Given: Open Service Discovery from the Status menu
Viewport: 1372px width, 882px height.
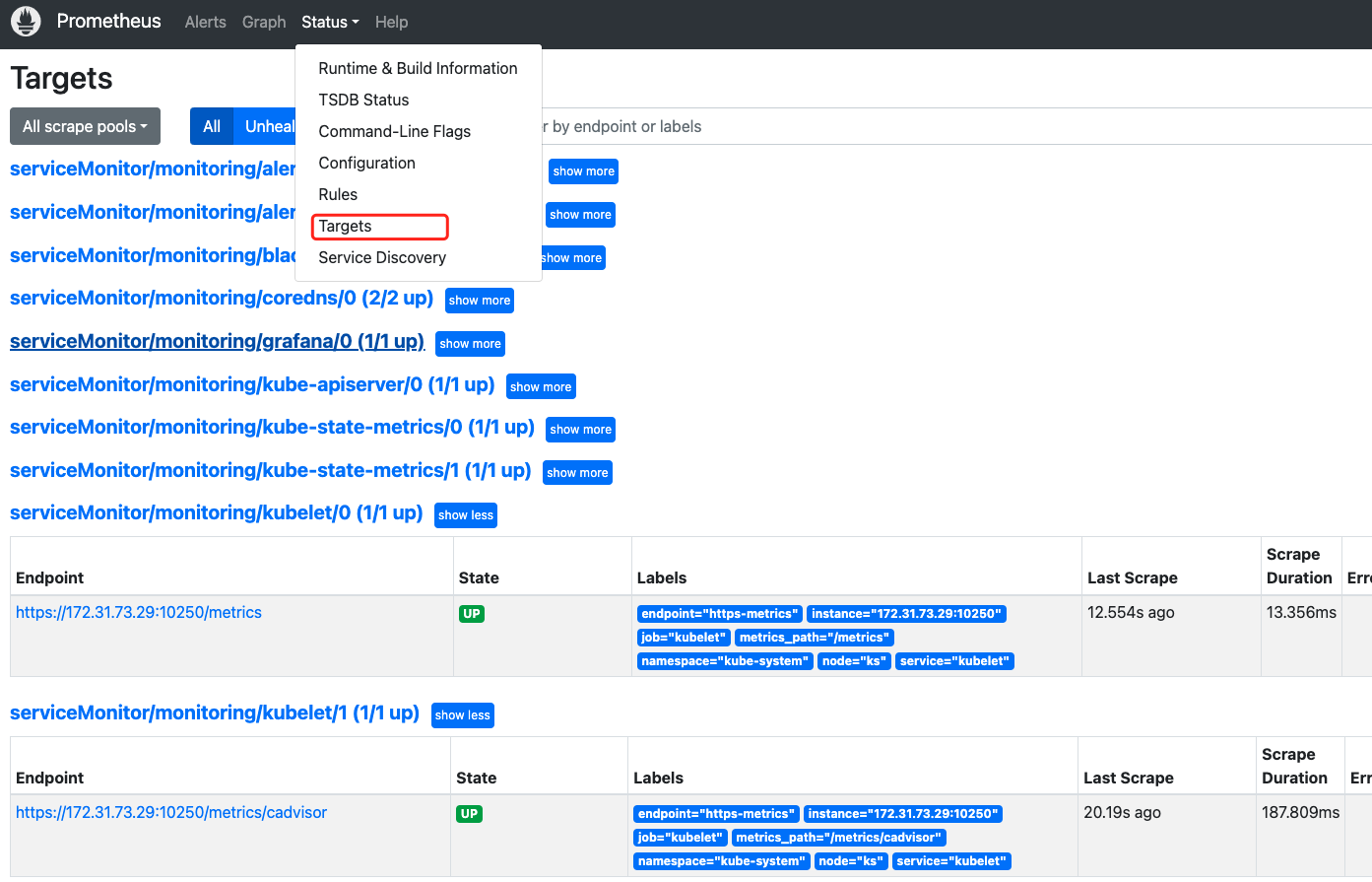Looking at the screenshot, I should pyautogui.click(x=382, y=257).
